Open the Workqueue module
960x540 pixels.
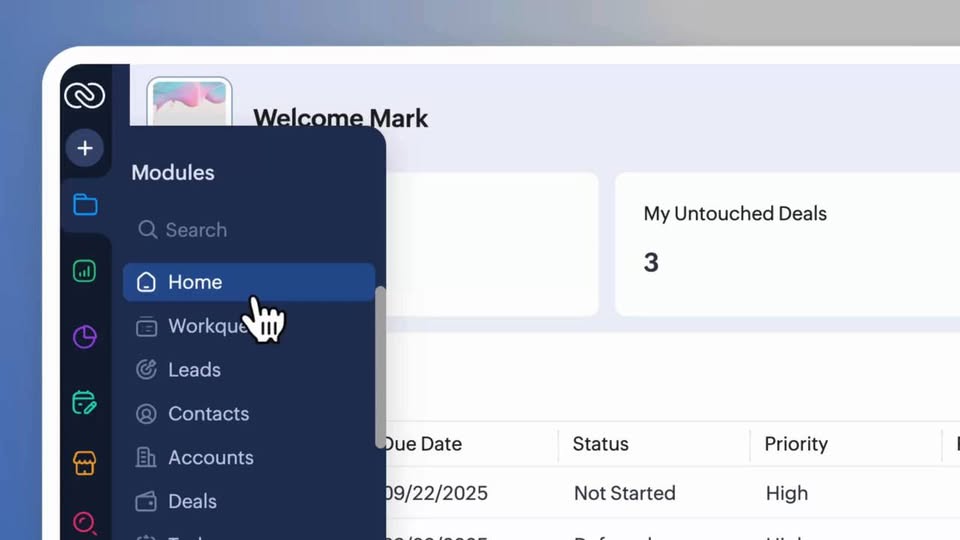[205, 326]
